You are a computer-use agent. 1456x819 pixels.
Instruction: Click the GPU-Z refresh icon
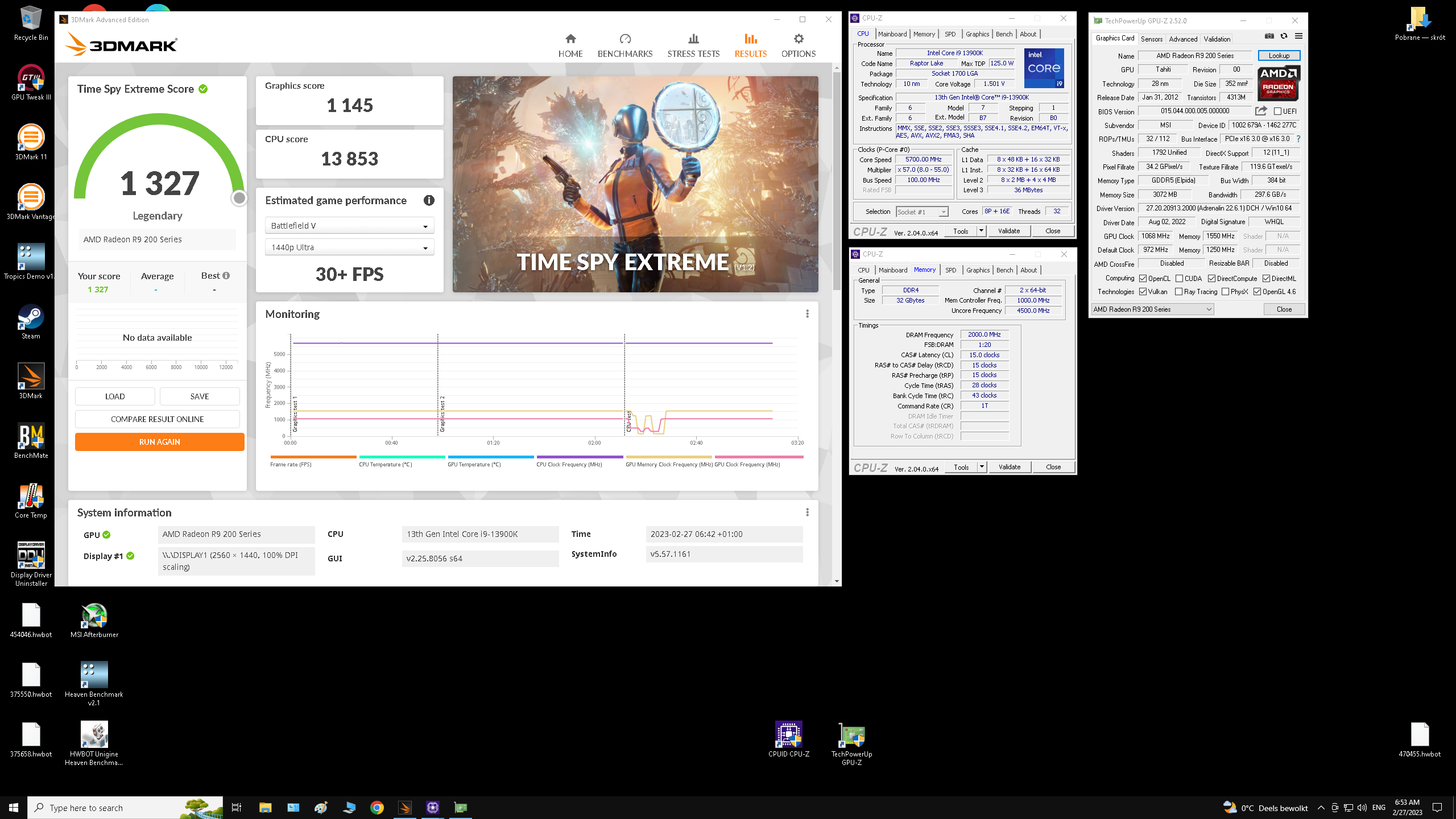coord(1284,36)
